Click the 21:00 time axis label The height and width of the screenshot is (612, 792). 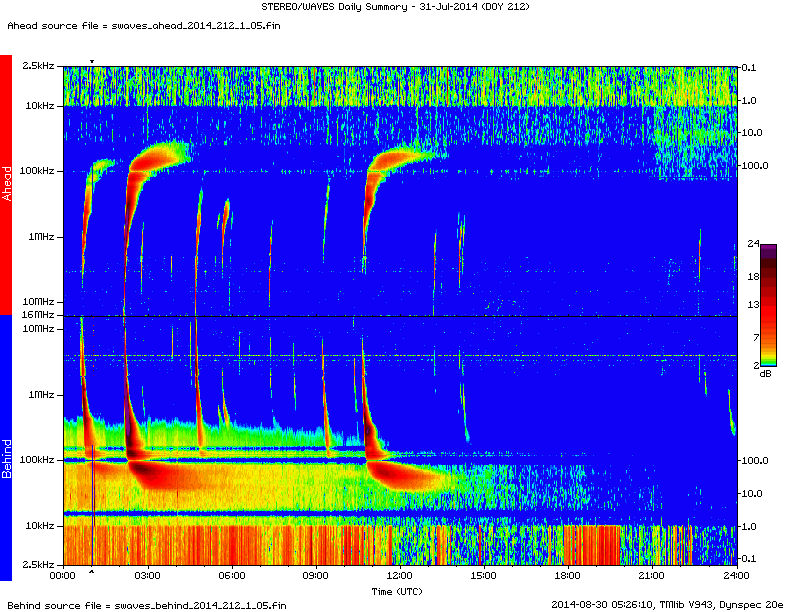[x=652, y=576]
